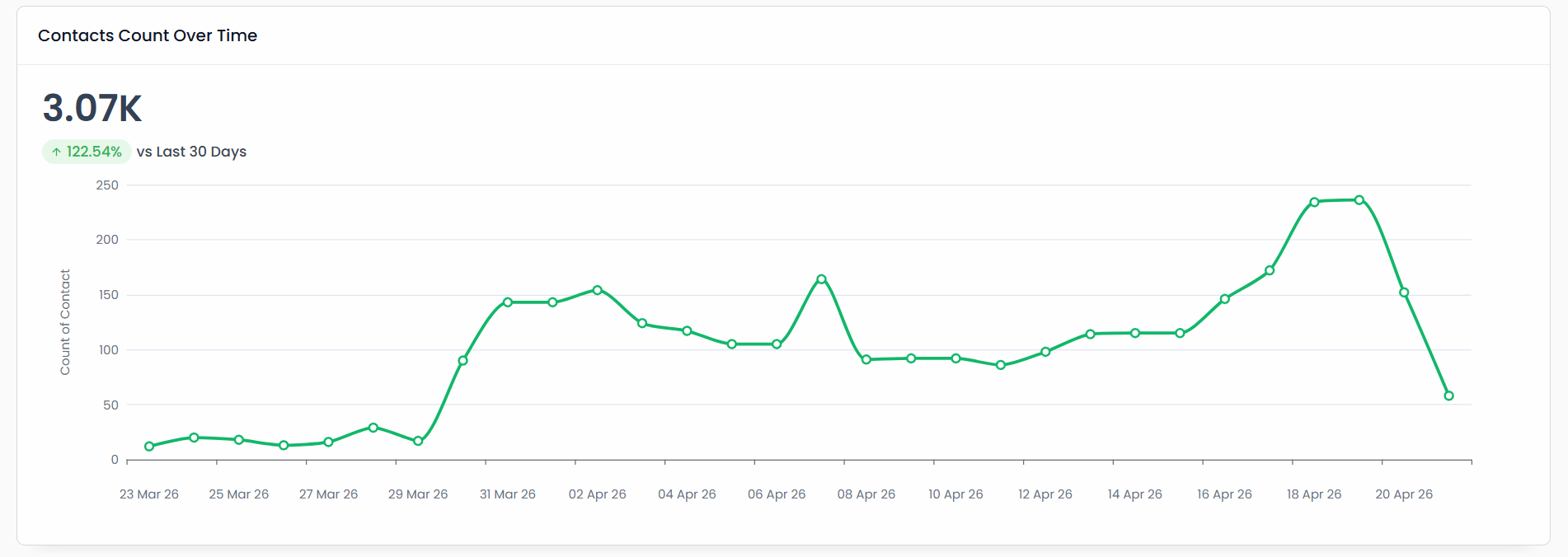
Task: Click the data point above 04 Apr 26
Action: click(x=687, y=330)
